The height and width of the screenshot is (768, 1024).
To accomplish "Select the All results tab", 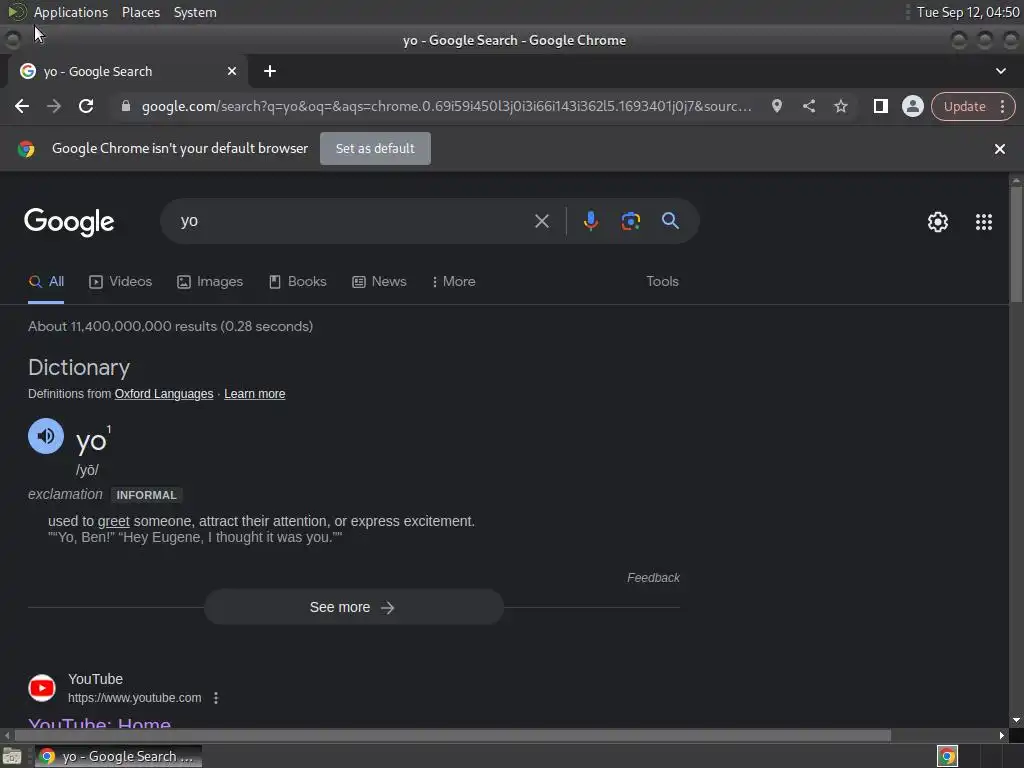I will [x=46, y=281].
